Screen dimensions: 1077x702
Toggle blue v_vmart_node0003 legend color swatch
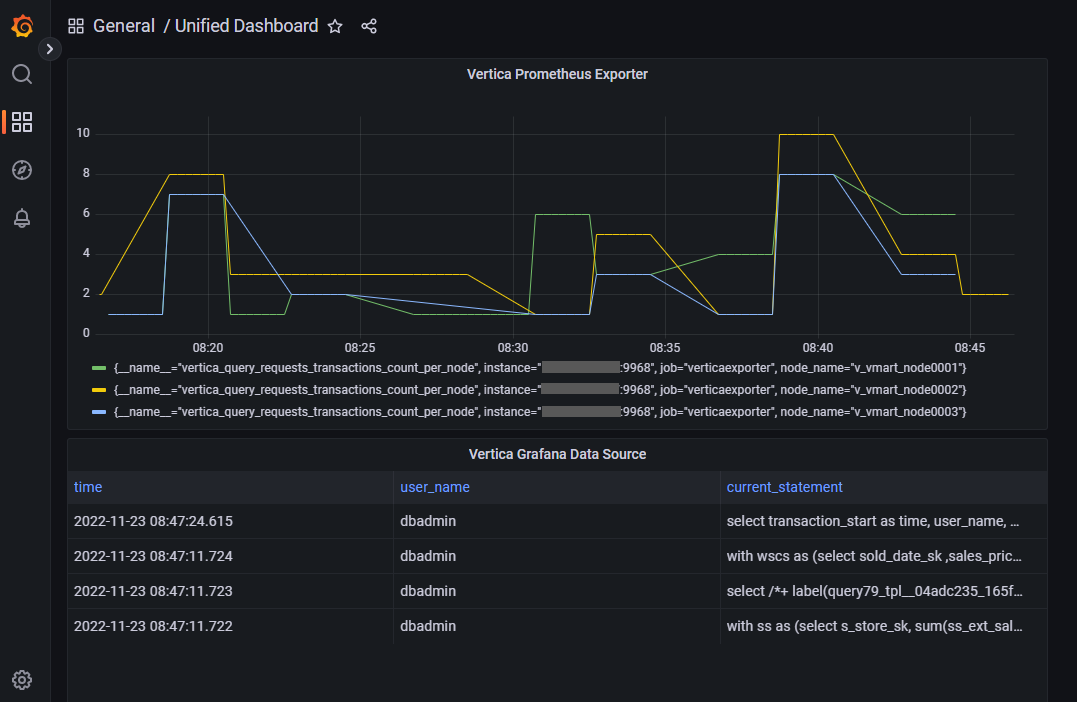pos(99,412)
